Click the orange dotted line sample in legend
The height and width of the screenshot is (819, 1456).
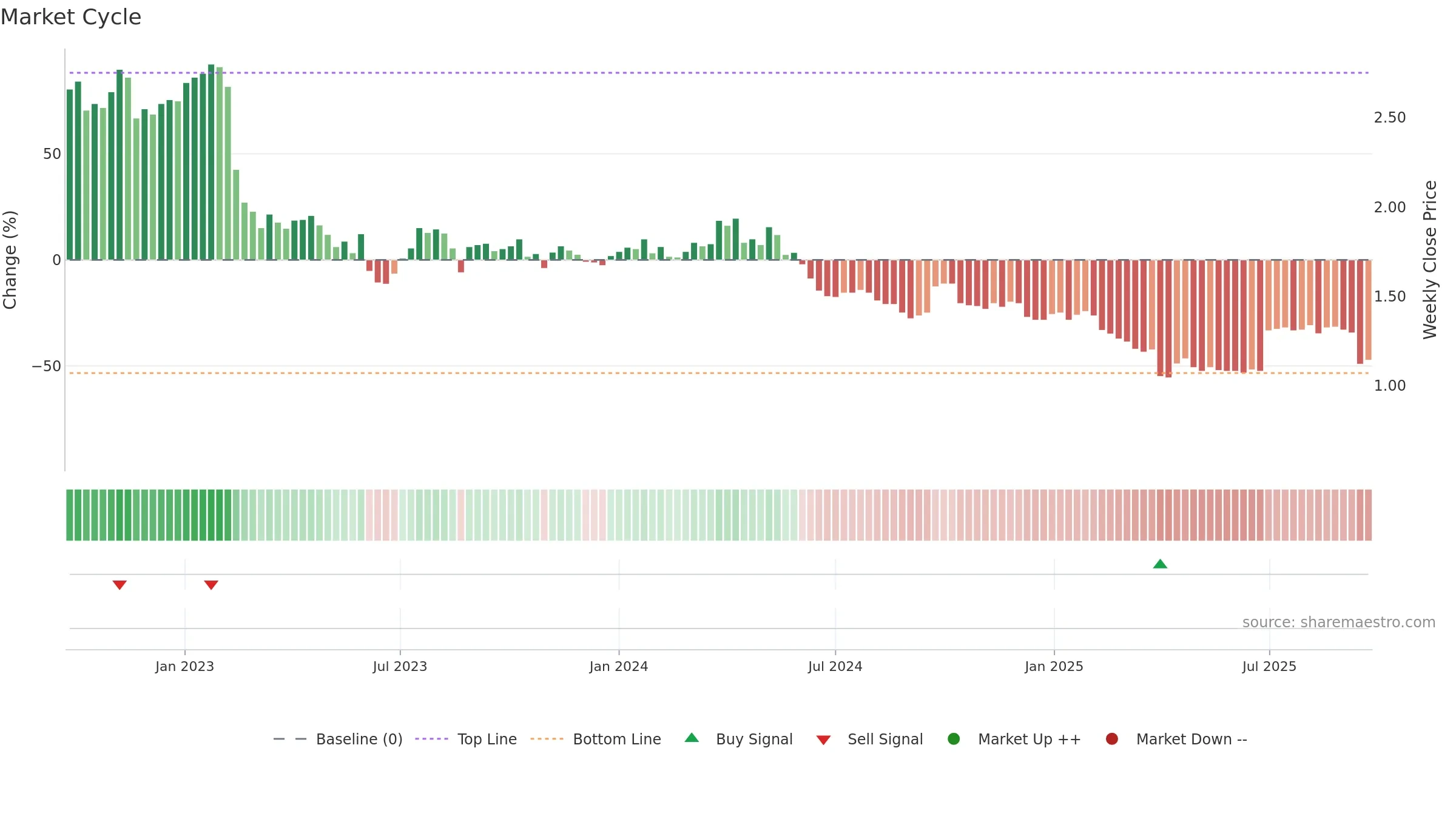547,739
